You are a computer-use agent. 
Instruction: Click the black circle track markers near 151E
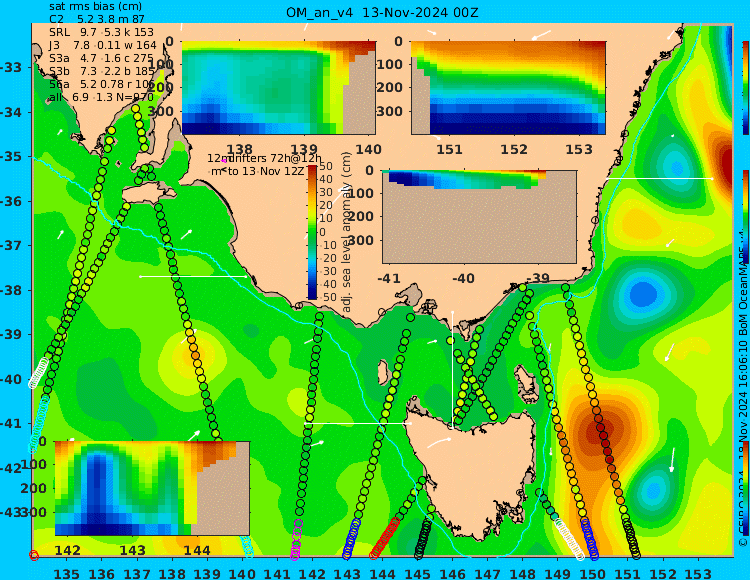point(631,539)
